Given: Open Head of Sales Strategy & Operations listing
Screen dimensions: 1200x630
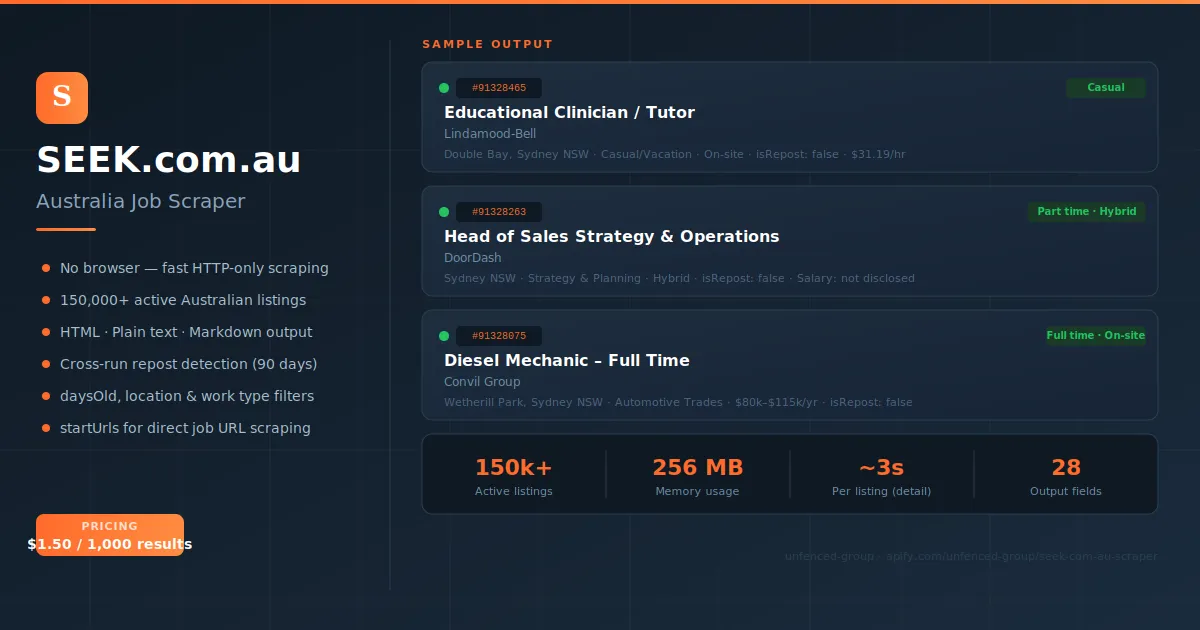Looking at the screenshot, I should tap(611, 237).
